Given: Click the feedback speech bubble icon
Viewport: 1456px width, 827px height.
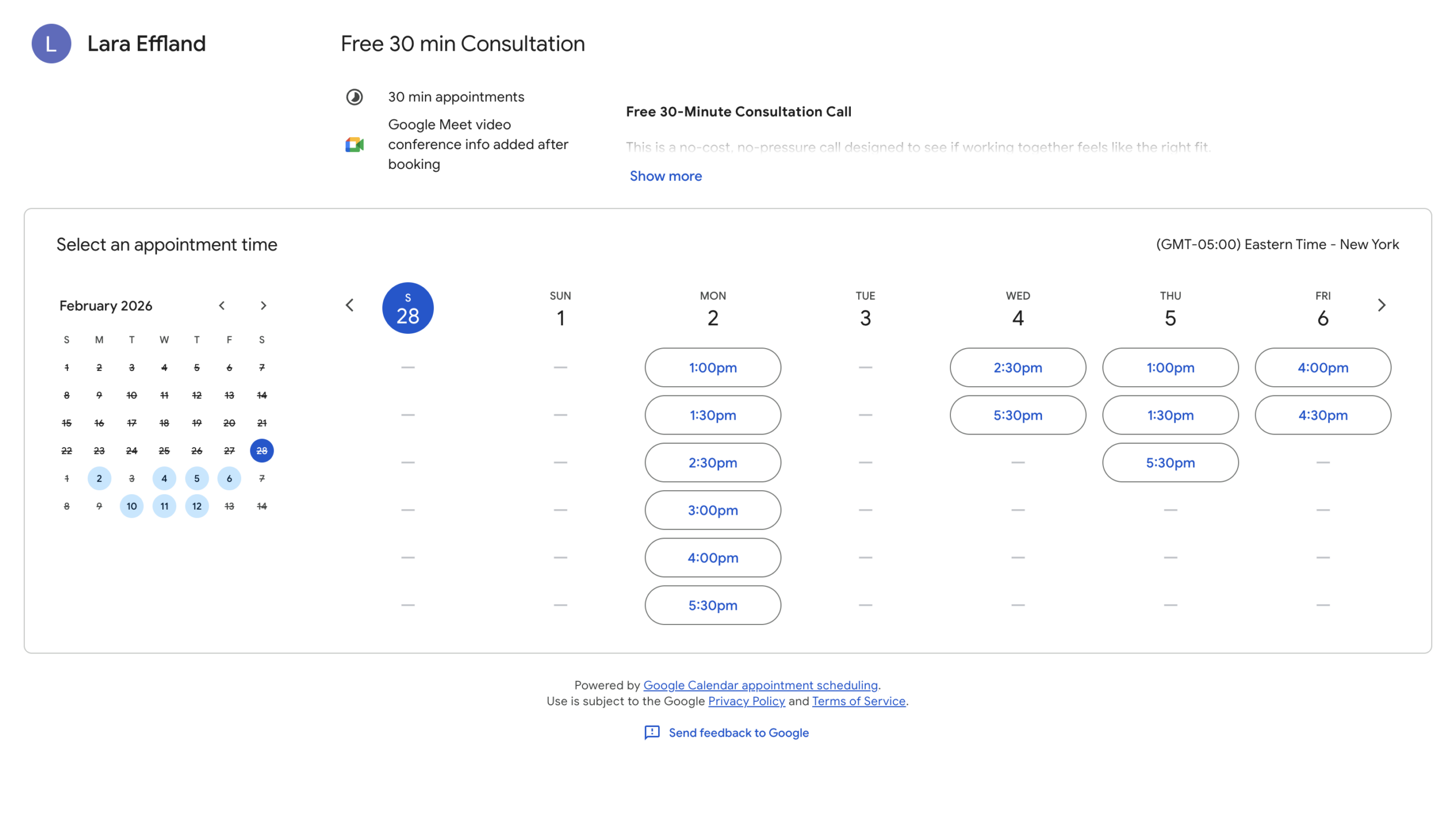Looking at the screenshot, I should tap(652, 733).
